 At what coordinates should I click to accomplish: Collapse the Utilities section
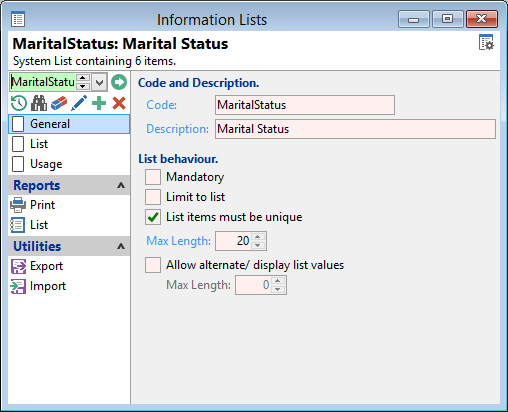(x=121, y=247)
